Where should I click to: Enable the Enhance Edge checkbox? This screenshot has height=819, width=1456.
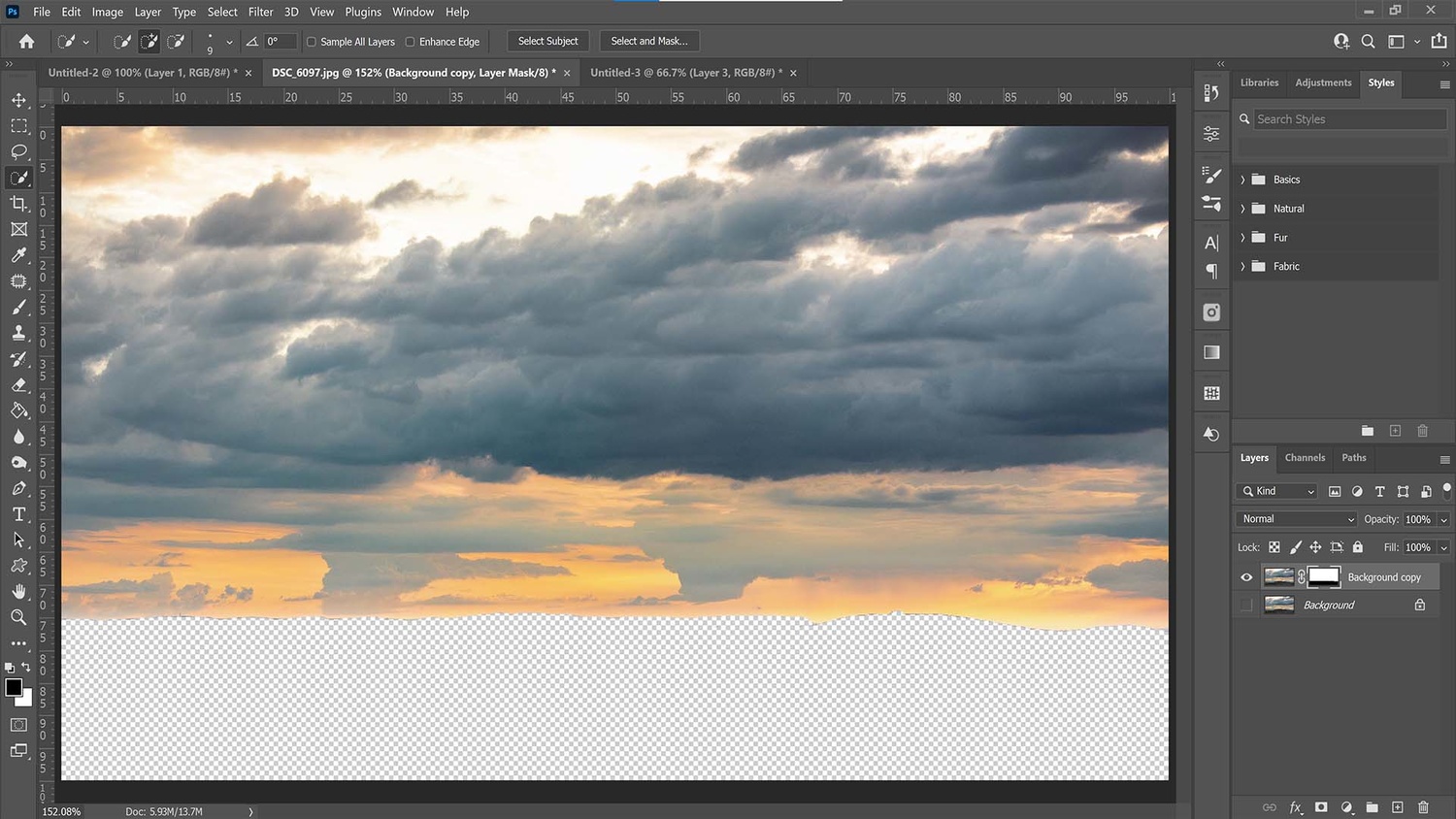pos(410,42)
